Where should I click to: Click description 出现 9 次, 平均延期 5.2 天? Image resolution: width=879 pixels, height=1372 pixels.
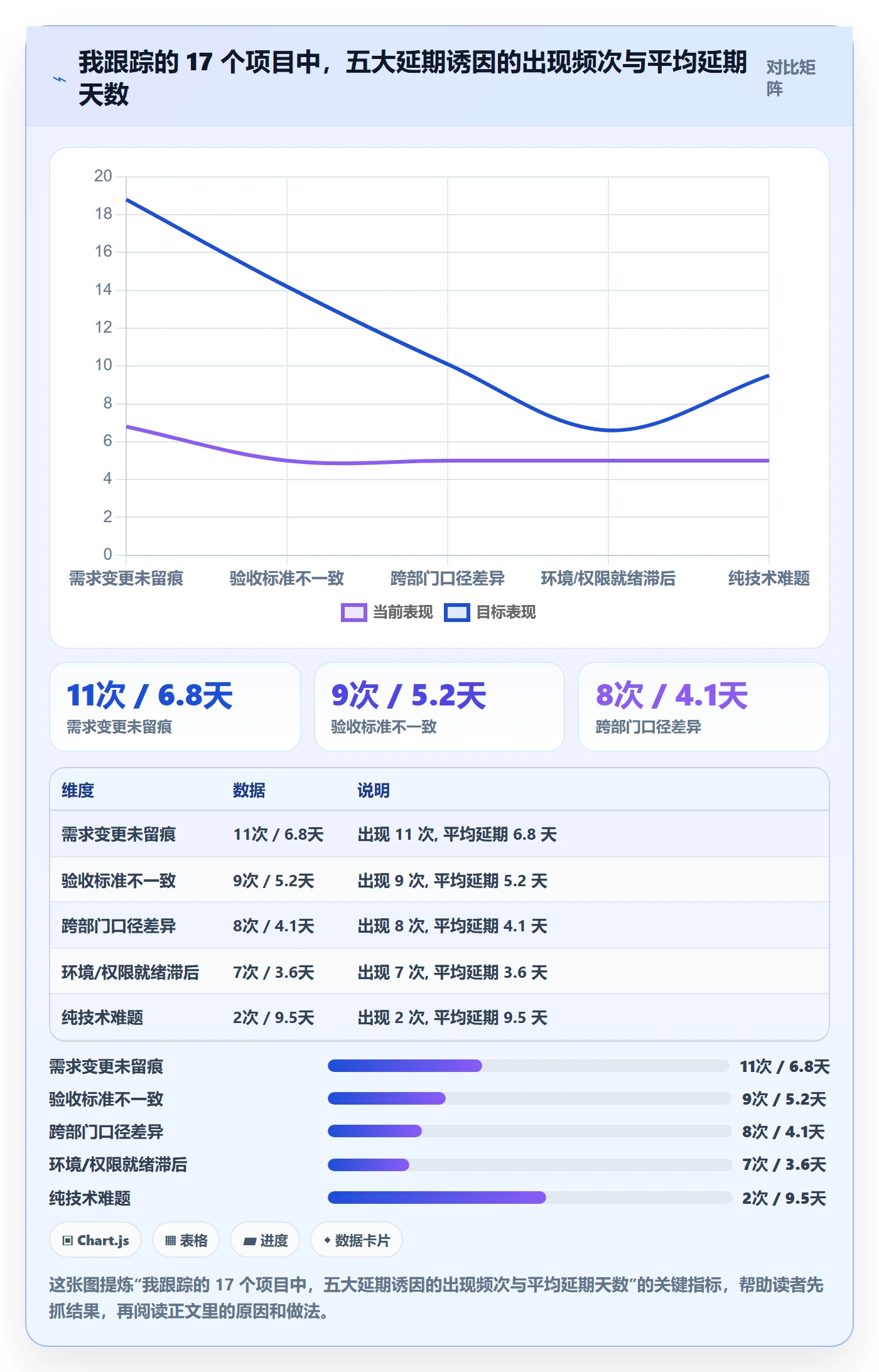(x=453, y=881)
